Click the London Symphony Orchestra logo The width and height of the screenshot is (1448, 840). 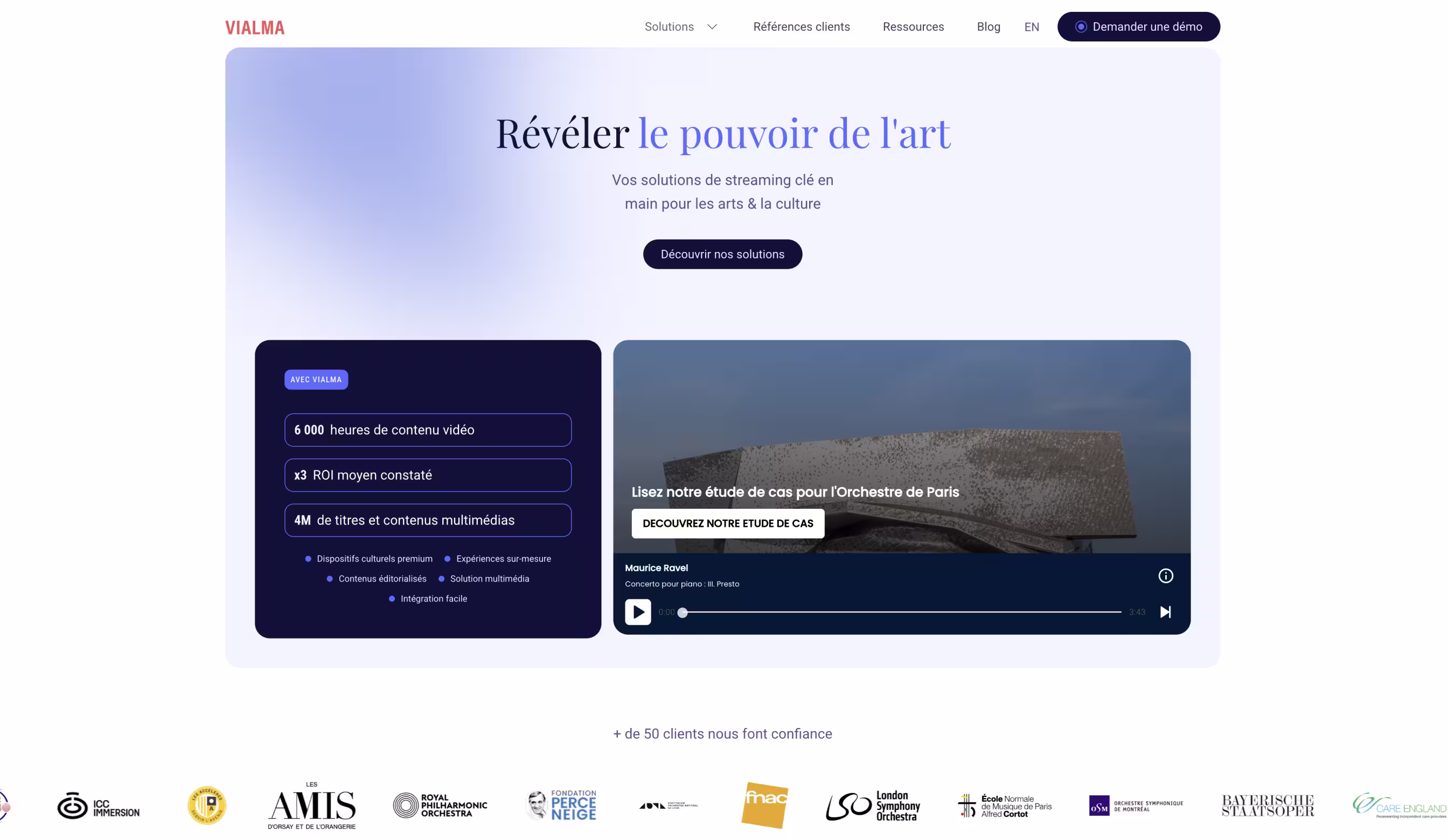pyautogui.click(x=872, y=804)
